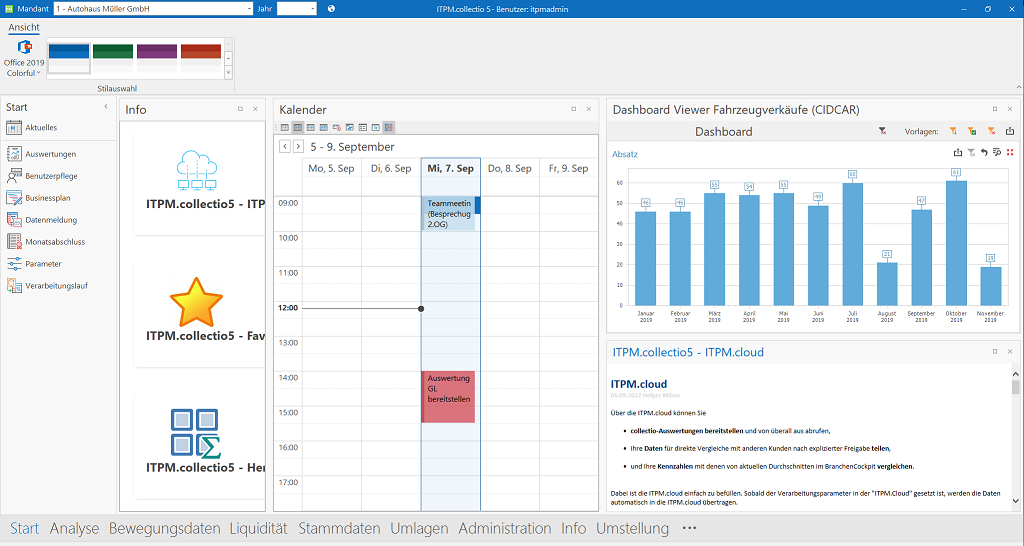Click the Fr, 9. Sep day header

pos(568,169)
